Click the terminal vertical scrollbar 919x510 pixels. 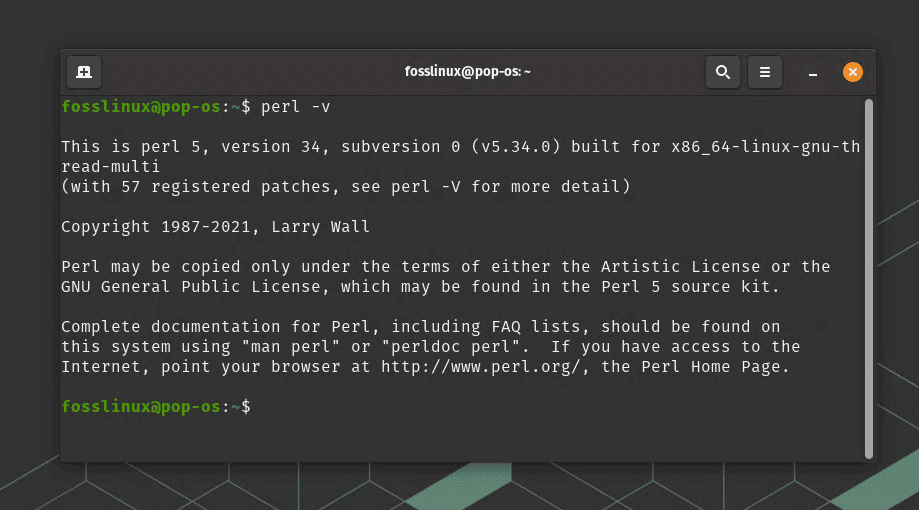[x=869, y=278]
